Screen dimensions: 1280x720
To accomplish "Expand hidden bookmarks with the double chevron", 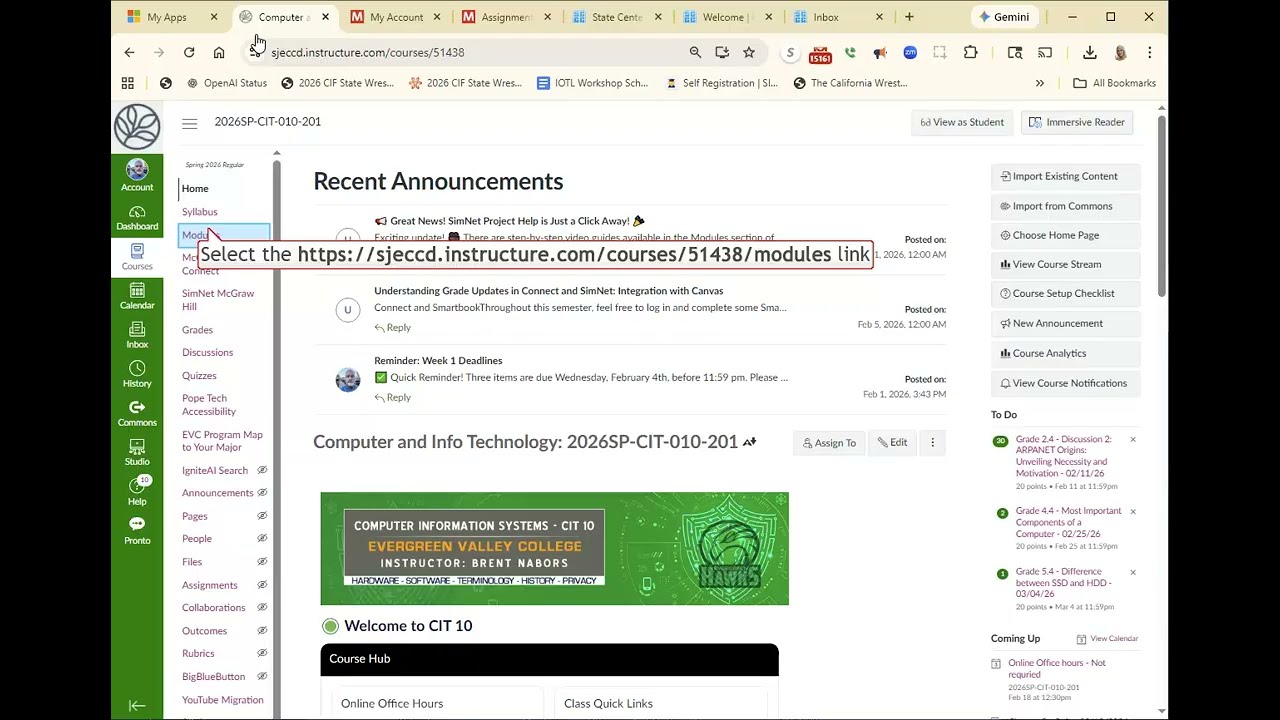I will pos(1040,83).
